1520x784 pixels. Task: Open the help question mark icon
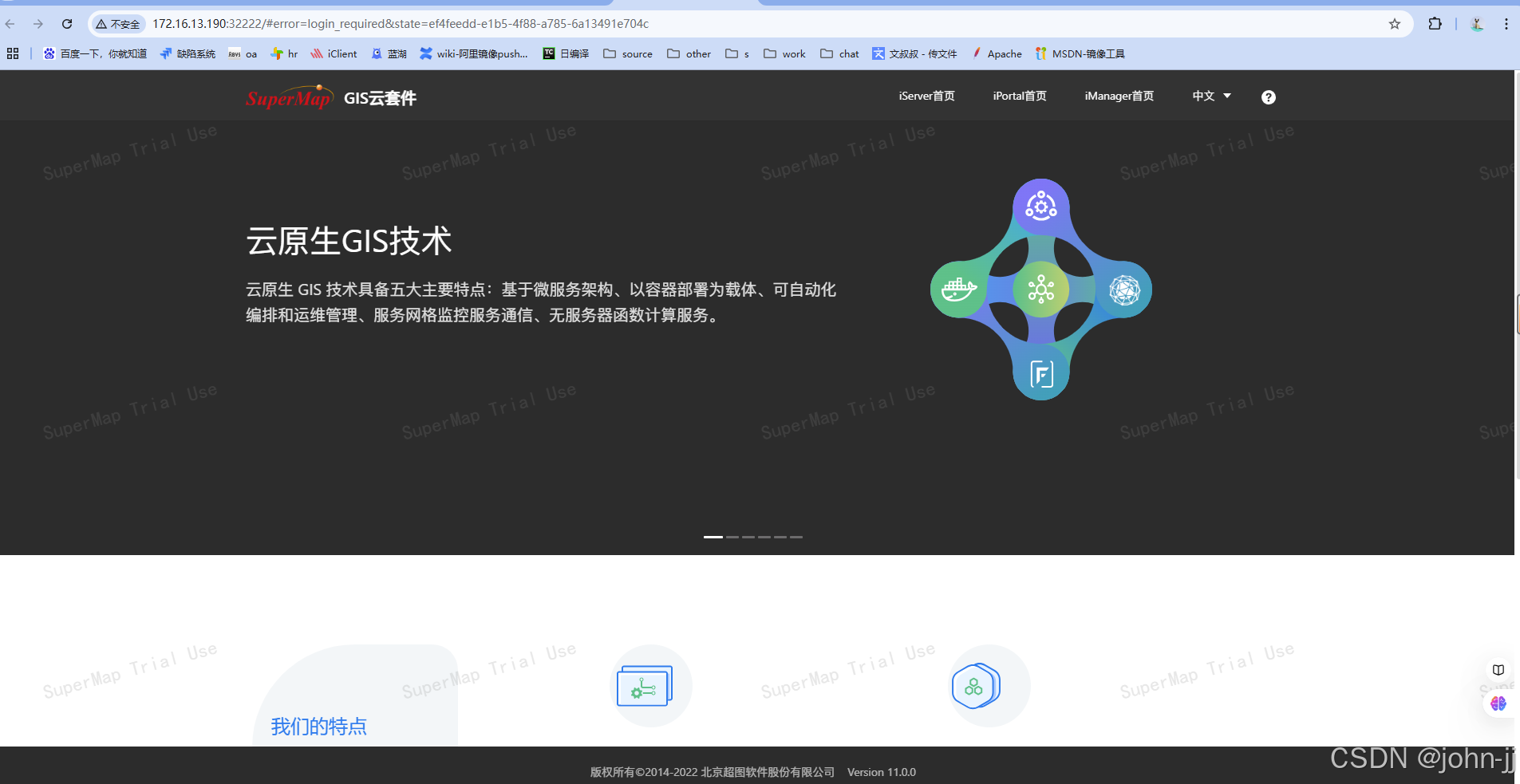(1268, 97)
